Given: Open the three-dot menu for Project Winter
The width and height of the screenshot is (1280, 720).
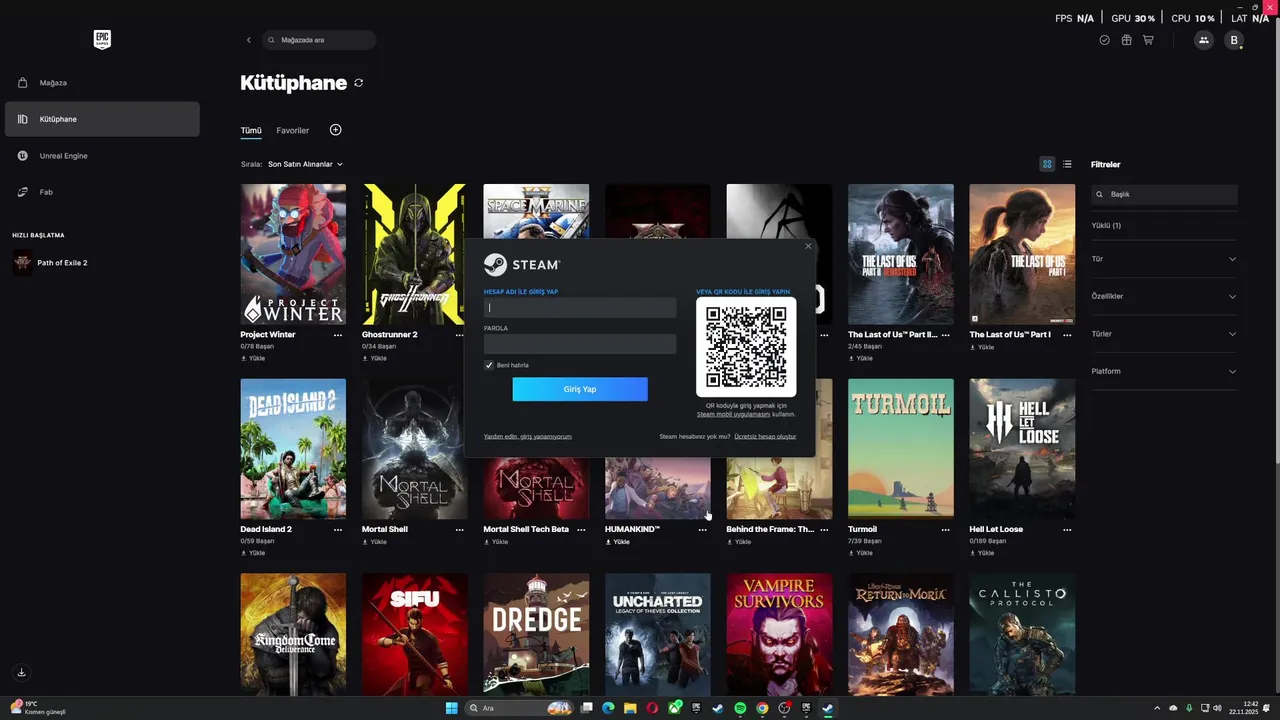Looking at the screenshot, I should (x=338, y=335).
